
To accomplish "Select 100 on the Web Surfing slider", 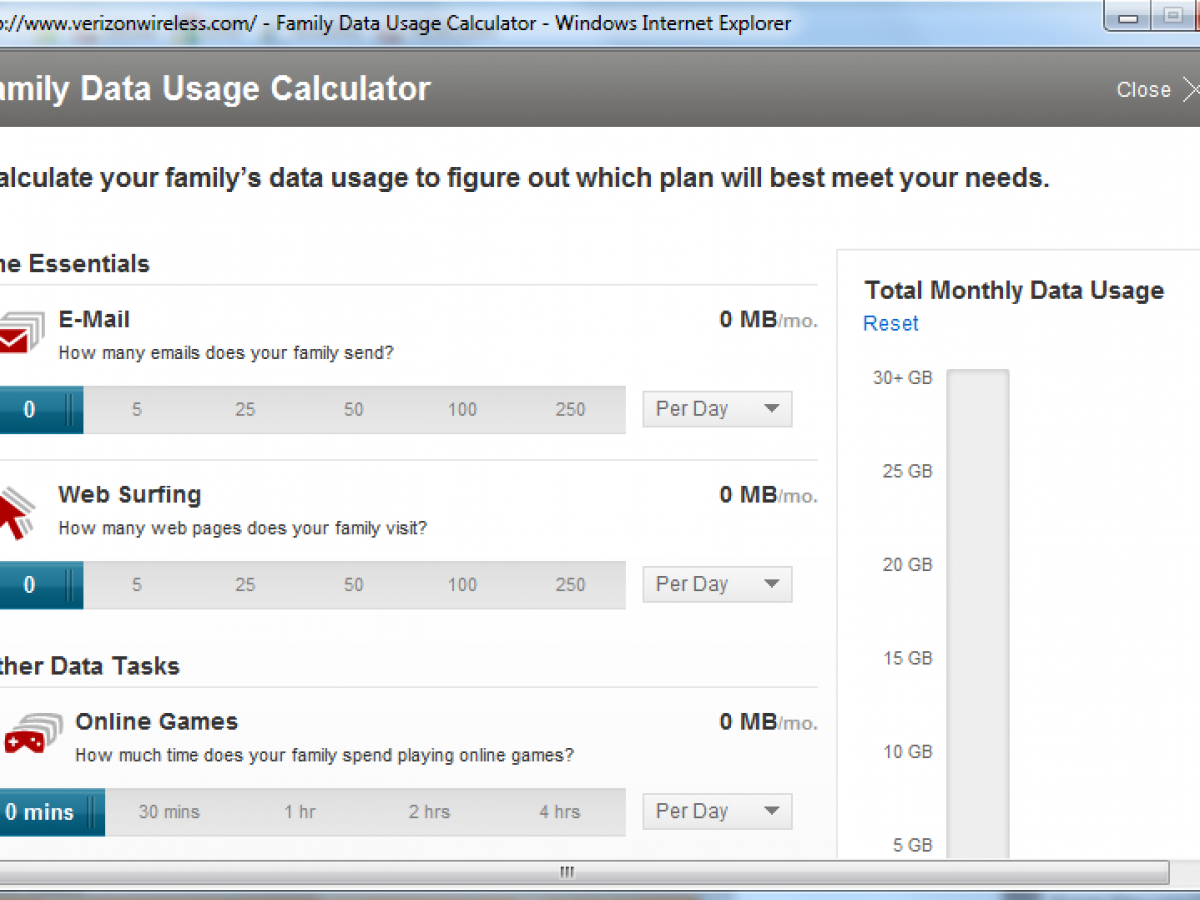I will click(x=462, y=585).
